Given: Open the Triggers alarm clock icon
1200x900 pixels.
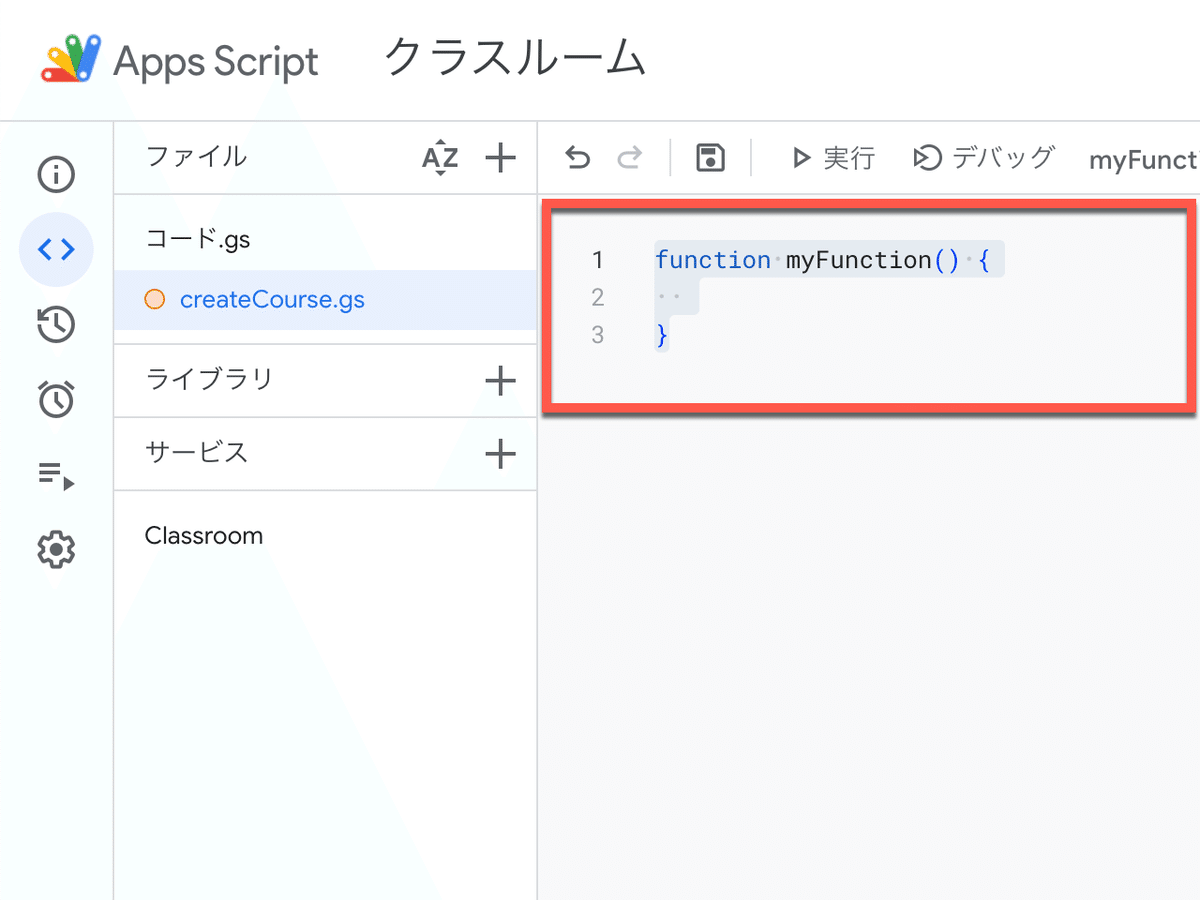Looking at the screenshot, I should [x=56, y=399].
